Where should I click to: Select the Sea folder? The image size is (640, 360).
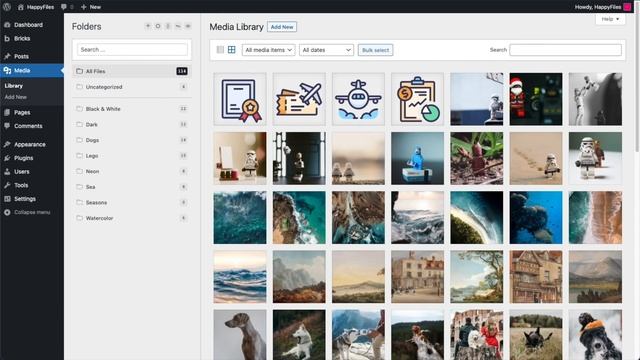pos(132,187)
